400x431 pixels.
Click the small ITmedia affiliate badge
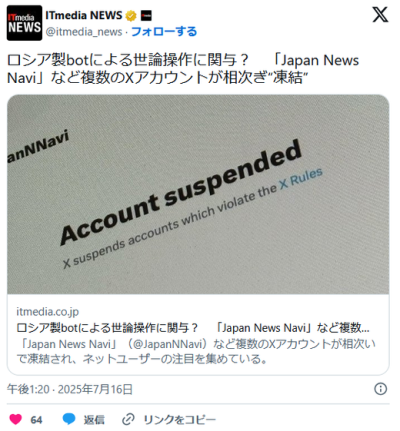tap(146, 15)
